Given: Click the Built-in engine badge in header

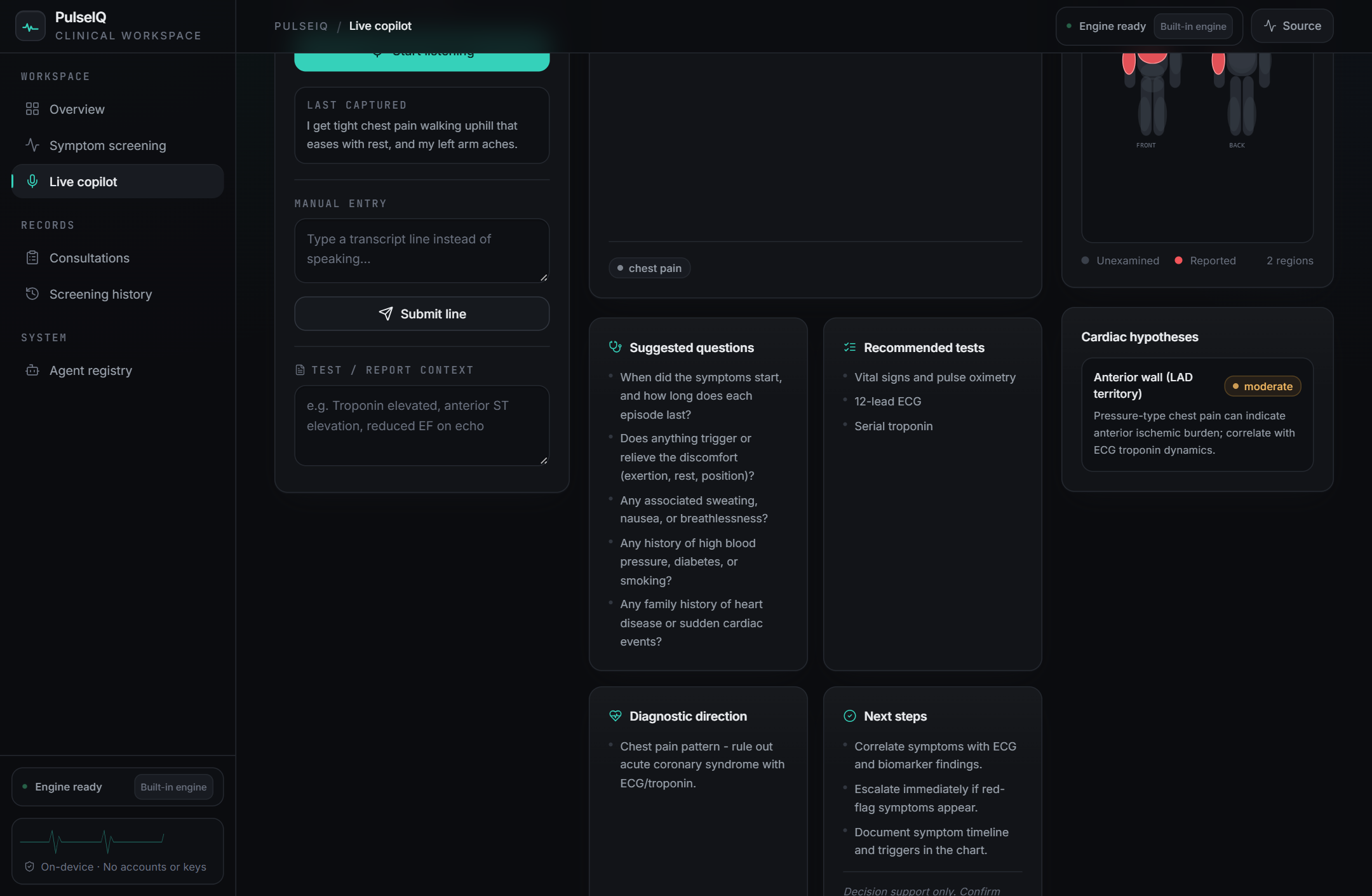Looking at the screenshot, I should [x=1193, y=26].
